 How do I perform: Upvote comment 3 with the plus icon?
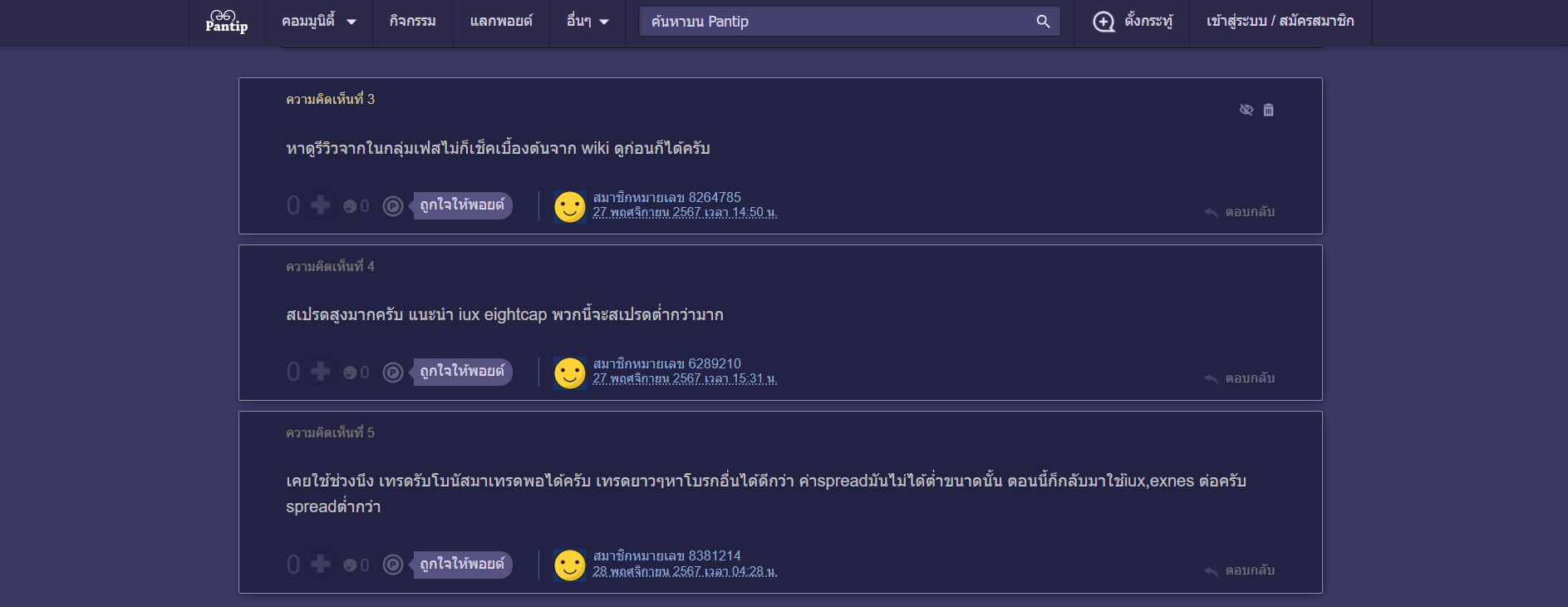(320, 205)
